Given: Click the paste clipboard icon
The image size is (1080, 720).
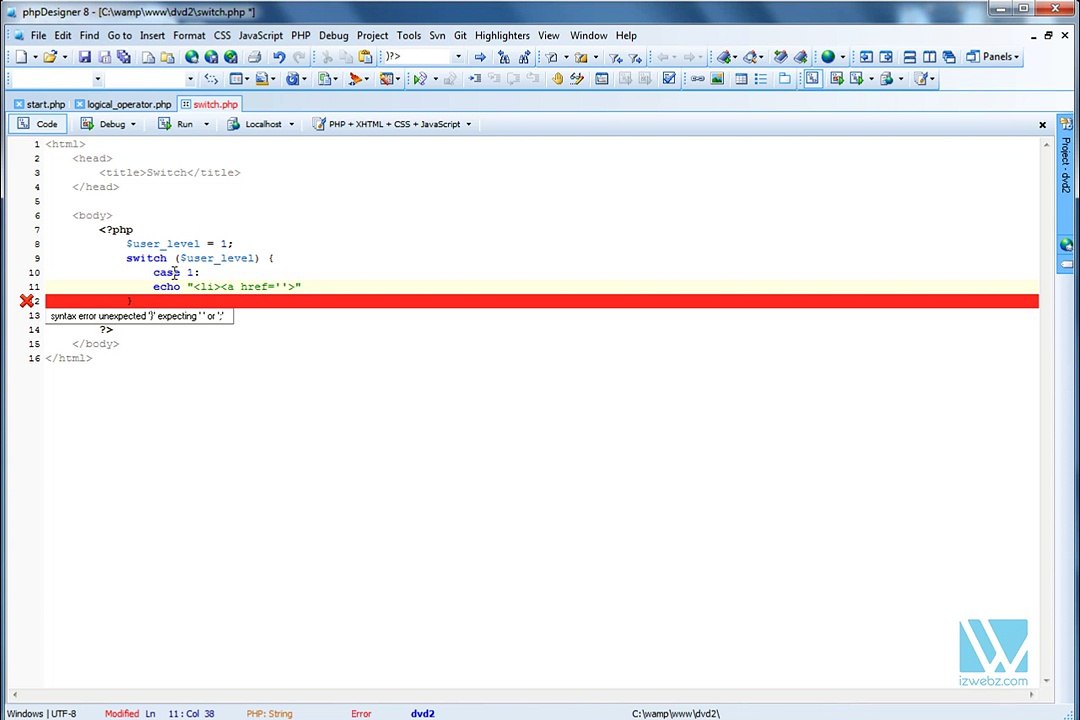Looking at the screenshot, I should point(365,57).
